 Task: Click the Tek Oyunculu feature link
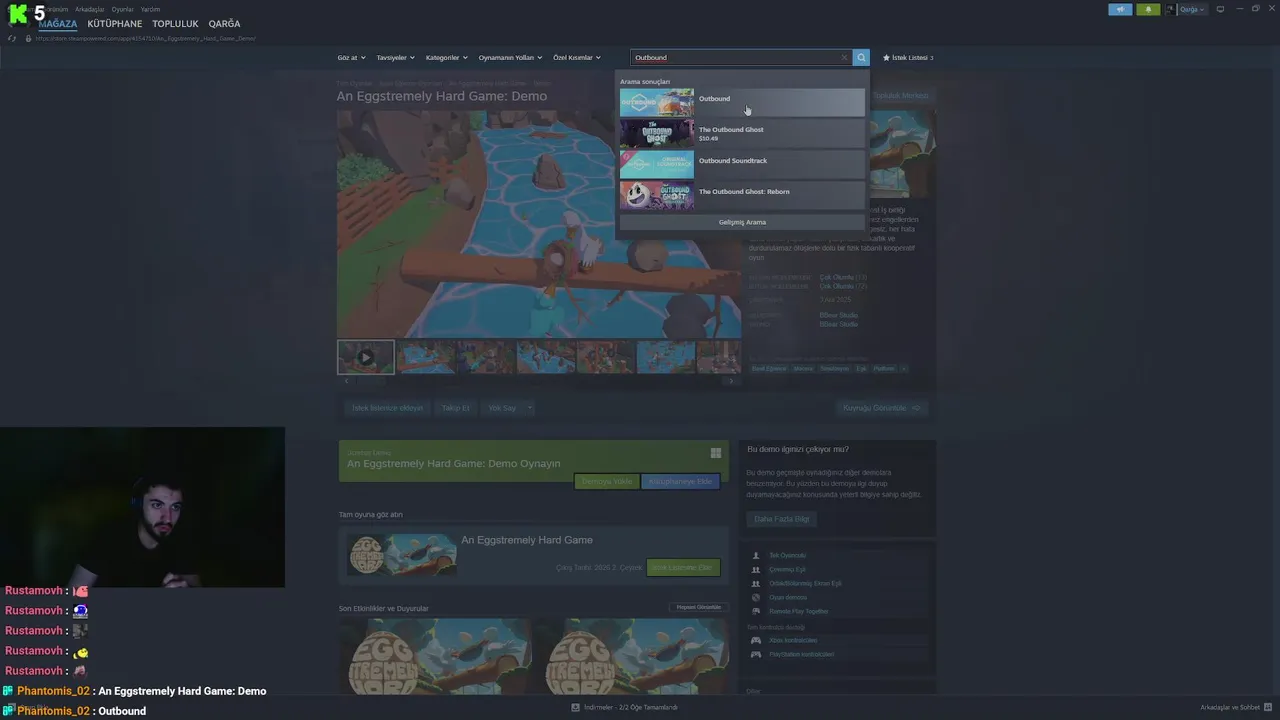787,555
